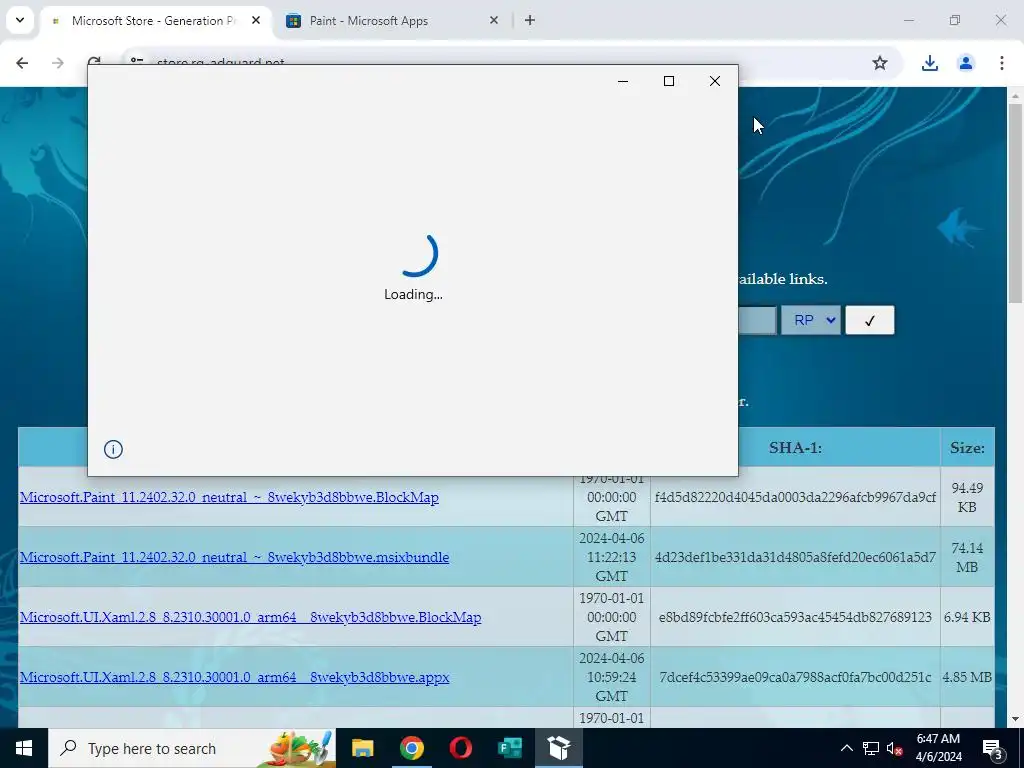This screenshot has width=1024, height=768.
Task: Open the Chrome profile icon
Action: pyautogui.click(x=965, y=63)
